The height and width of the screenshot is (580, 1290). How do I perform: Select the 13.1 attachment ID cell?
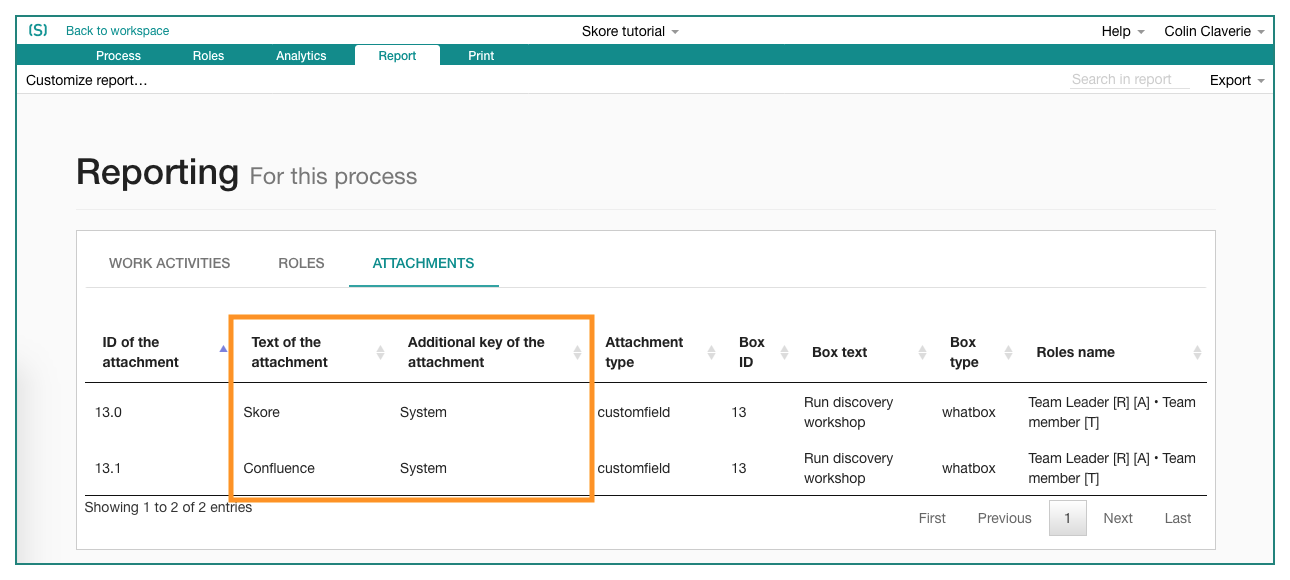point(108,468)
